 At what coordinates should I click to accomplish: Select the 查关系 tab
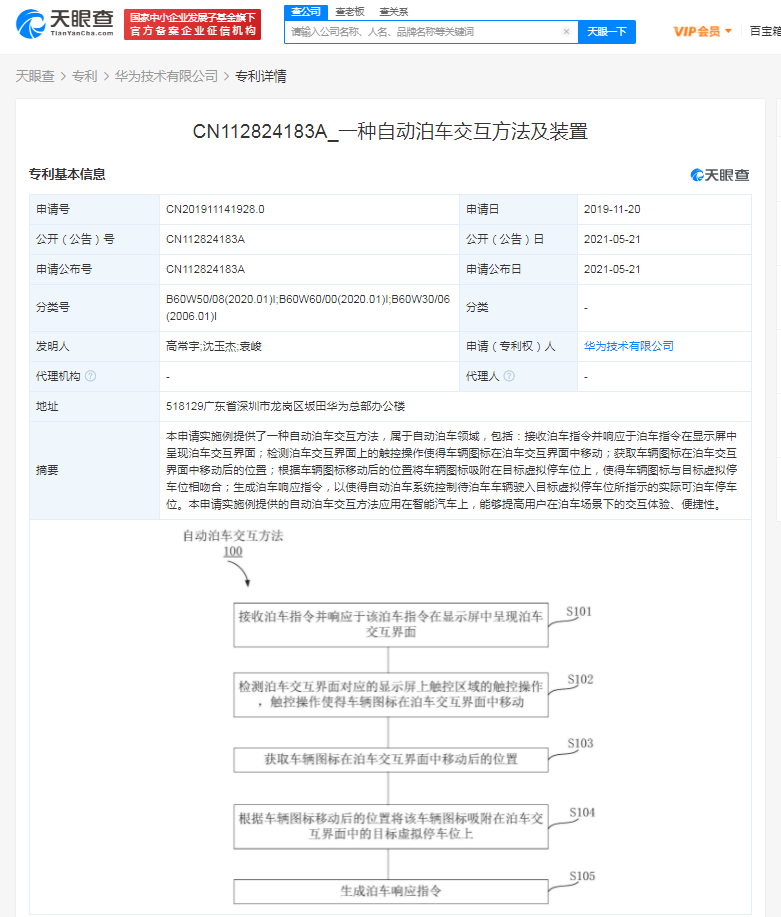pos(394,12)
